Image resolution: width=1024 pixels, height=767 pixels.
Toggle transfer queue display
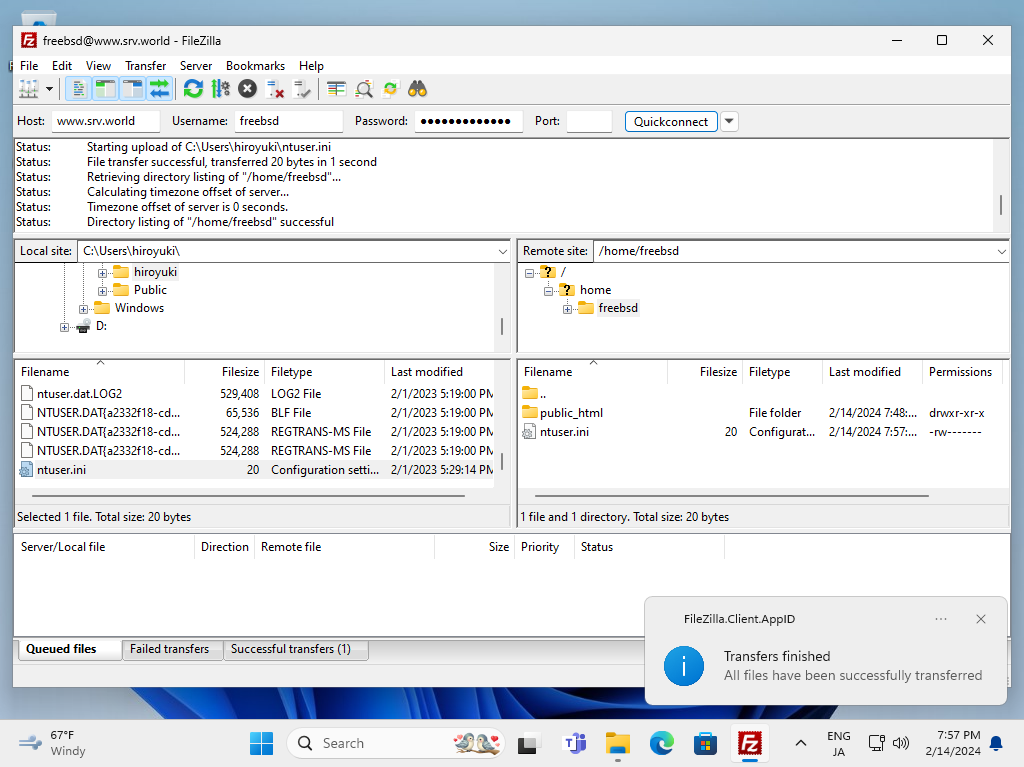point(159,89)
